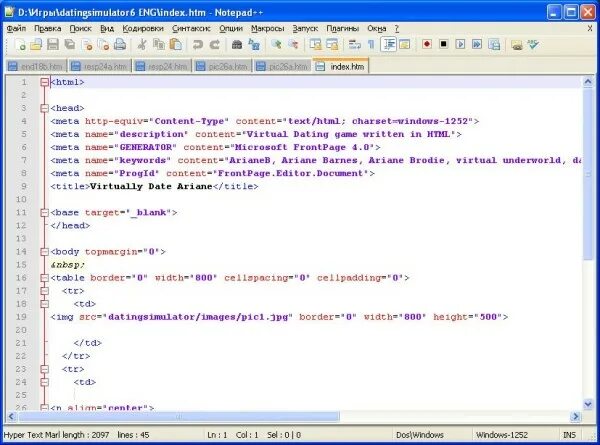Open the Опции menu

tap(231, 28)
